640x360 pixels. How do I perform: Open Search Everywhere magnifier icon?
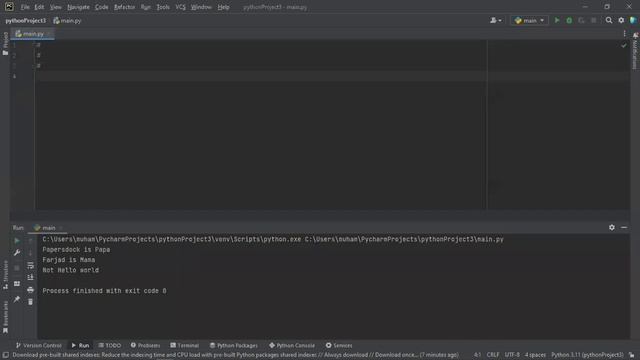(609, 20)
